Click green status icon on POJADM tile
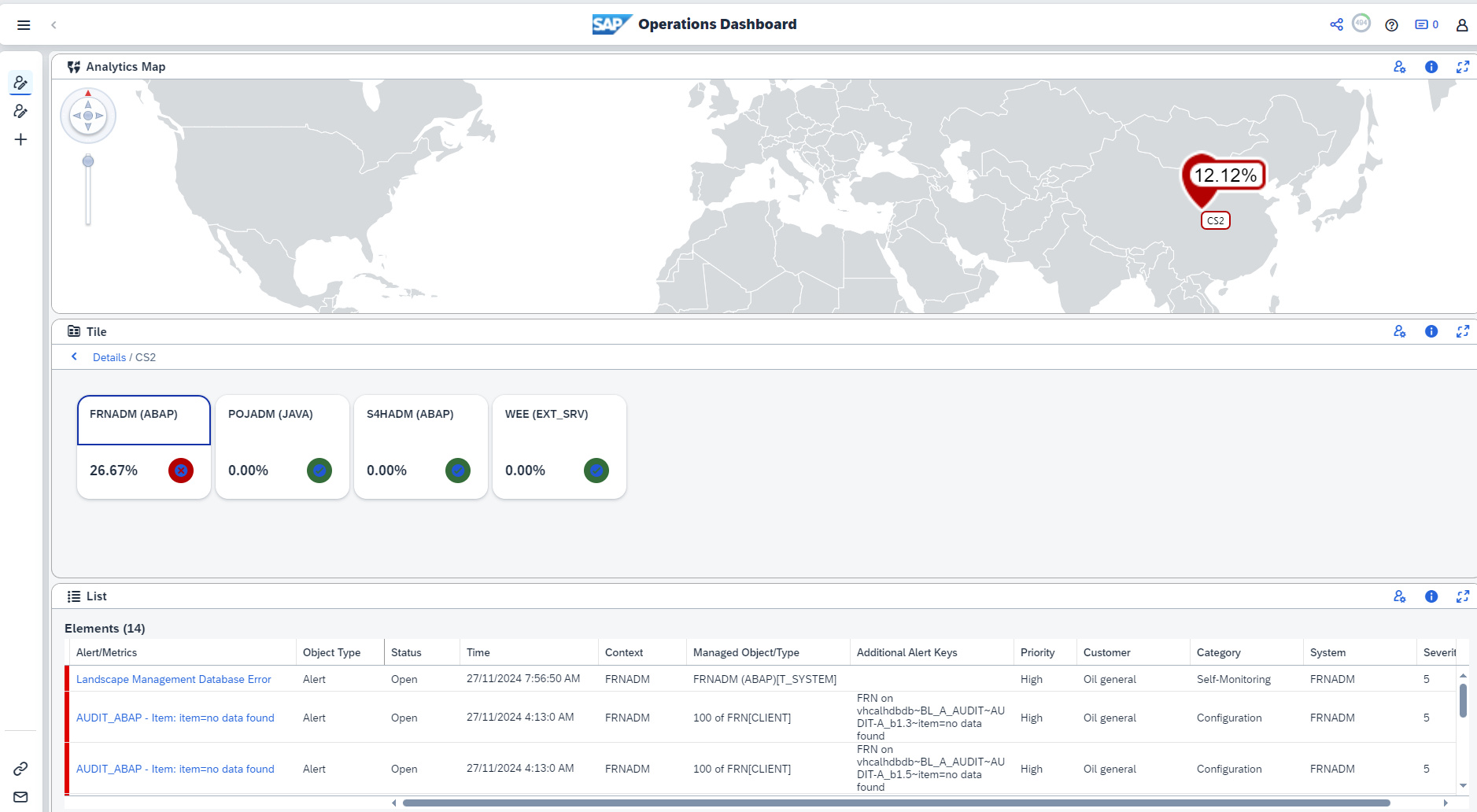 click(x=319, y=471)
